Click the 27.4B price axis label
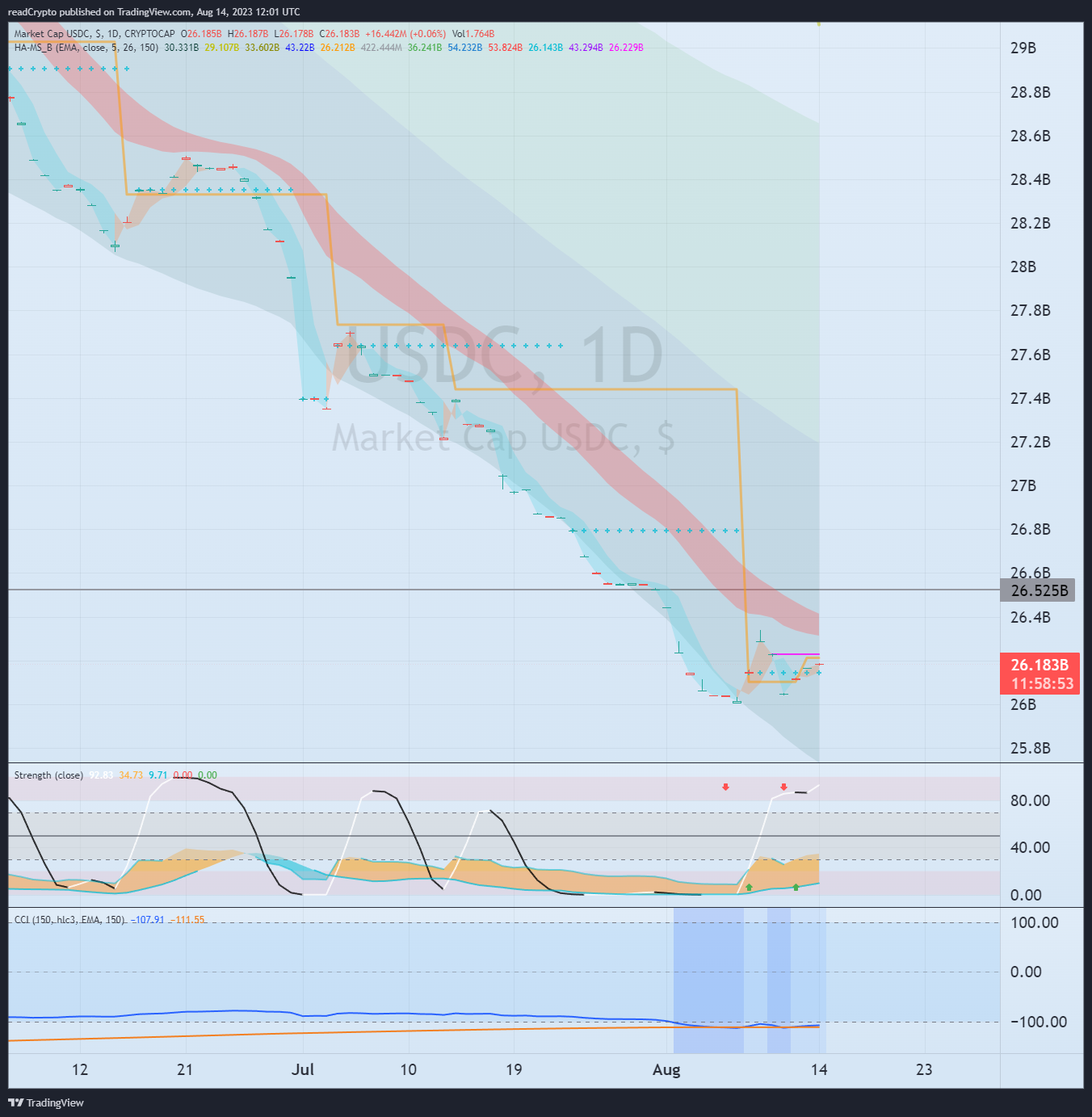Image resolution: width=1092 pixels, height=1117 pixels. (x=1030, y=398)
